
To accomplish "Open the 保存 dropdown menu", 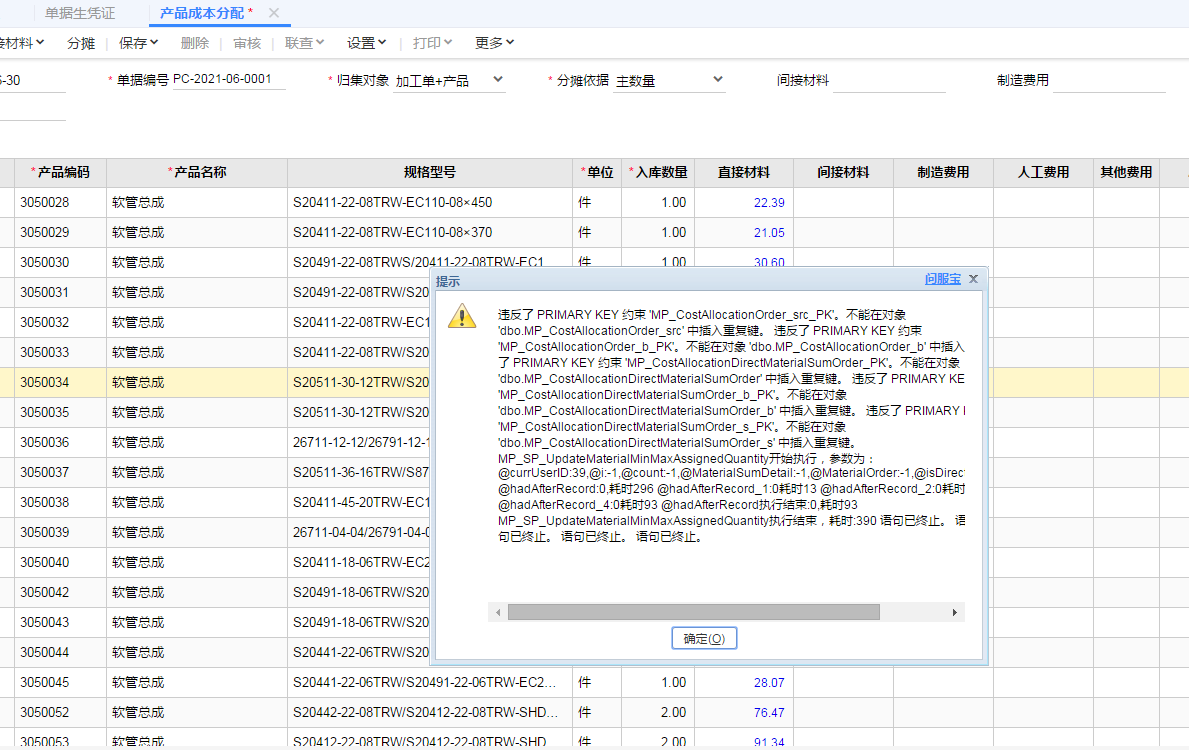I will point(138,43).
